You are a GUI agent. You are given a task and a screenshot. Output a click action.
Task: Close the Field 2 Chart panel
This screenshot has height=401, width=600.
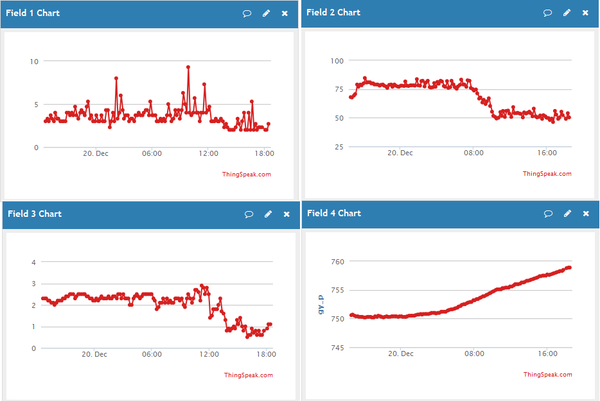coord(585,13)
